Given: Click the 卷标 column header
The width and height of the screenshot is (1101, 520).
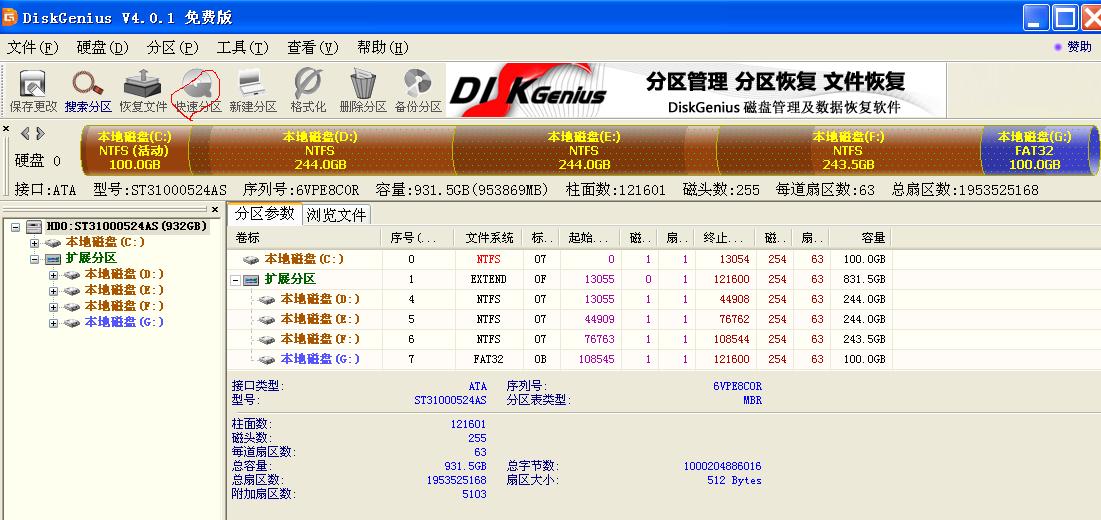Looking at the screenshot, I should coord(305,238).
